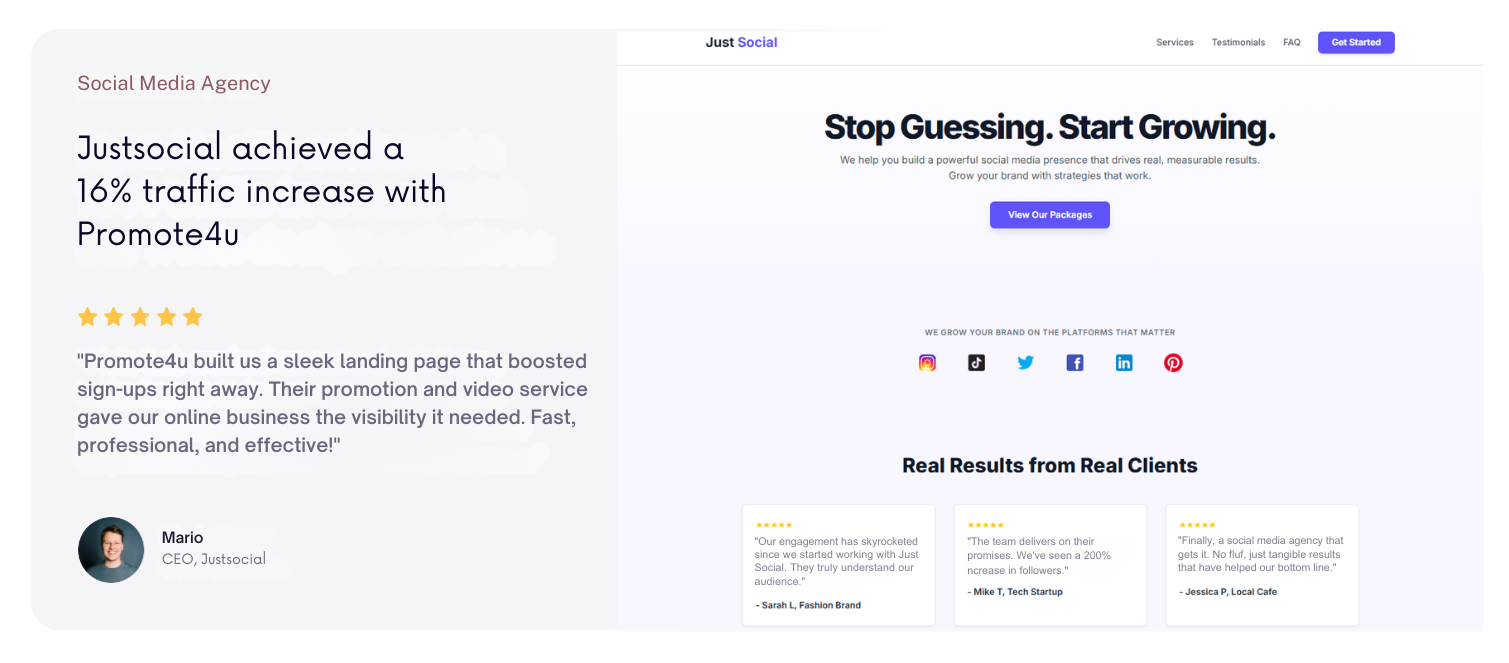Open the Testimonials nav link

1238,43
